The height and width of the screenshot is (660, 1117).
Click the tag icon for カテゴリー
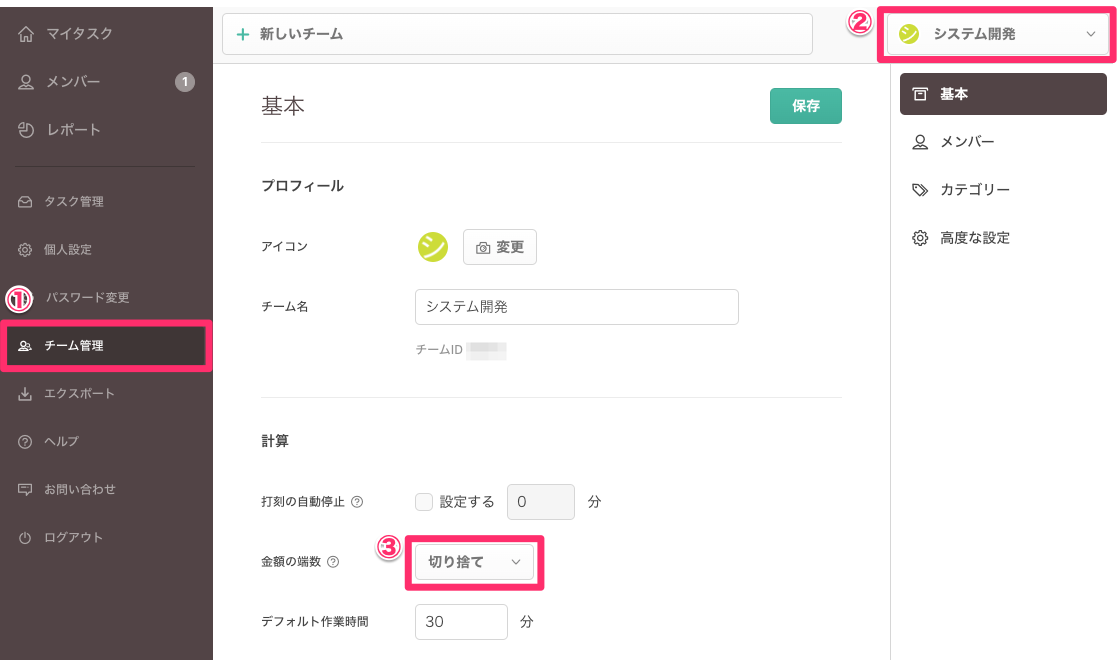tap(920, 190)
